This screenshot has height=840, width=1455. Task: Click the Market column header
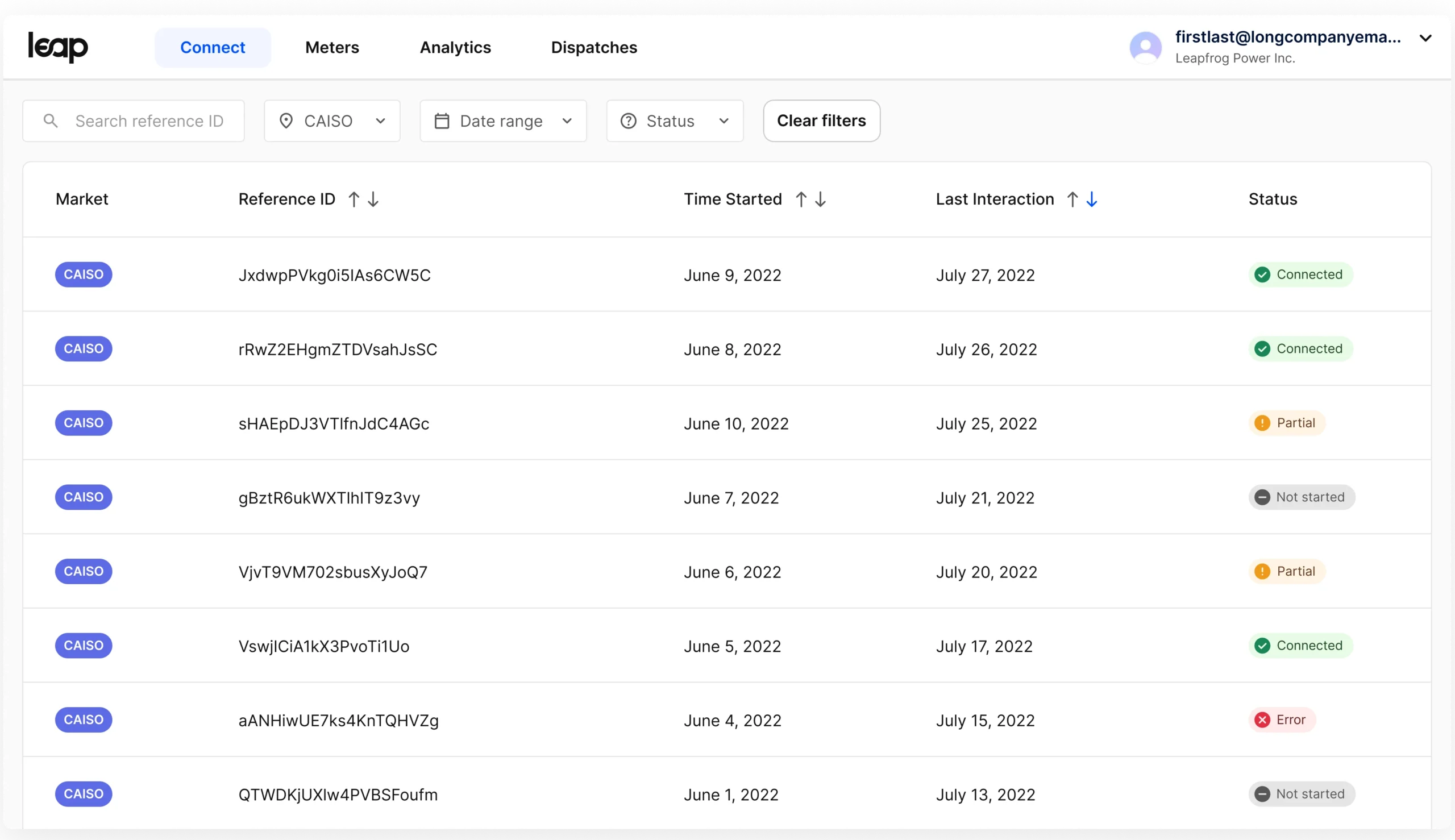[82, 199]
